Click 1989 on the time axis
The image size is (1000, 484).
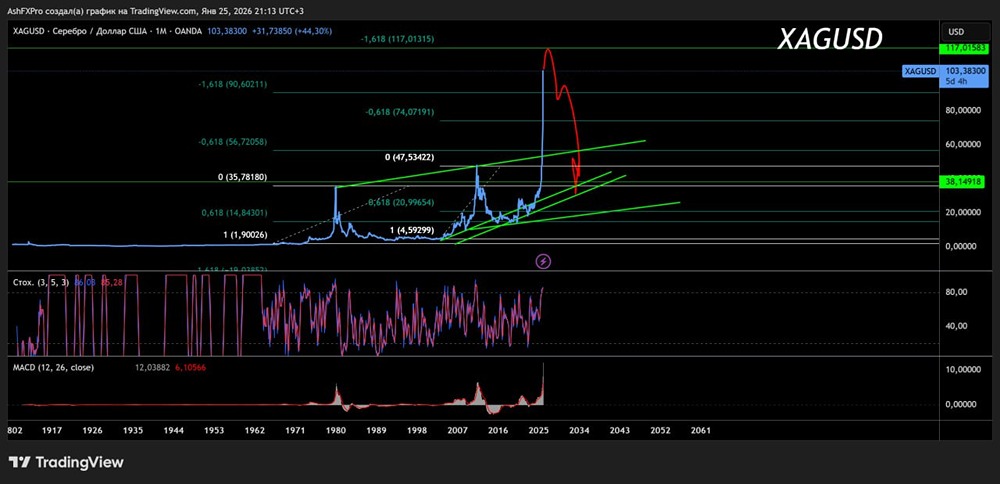pyautogui.click(x=376, y=430)
